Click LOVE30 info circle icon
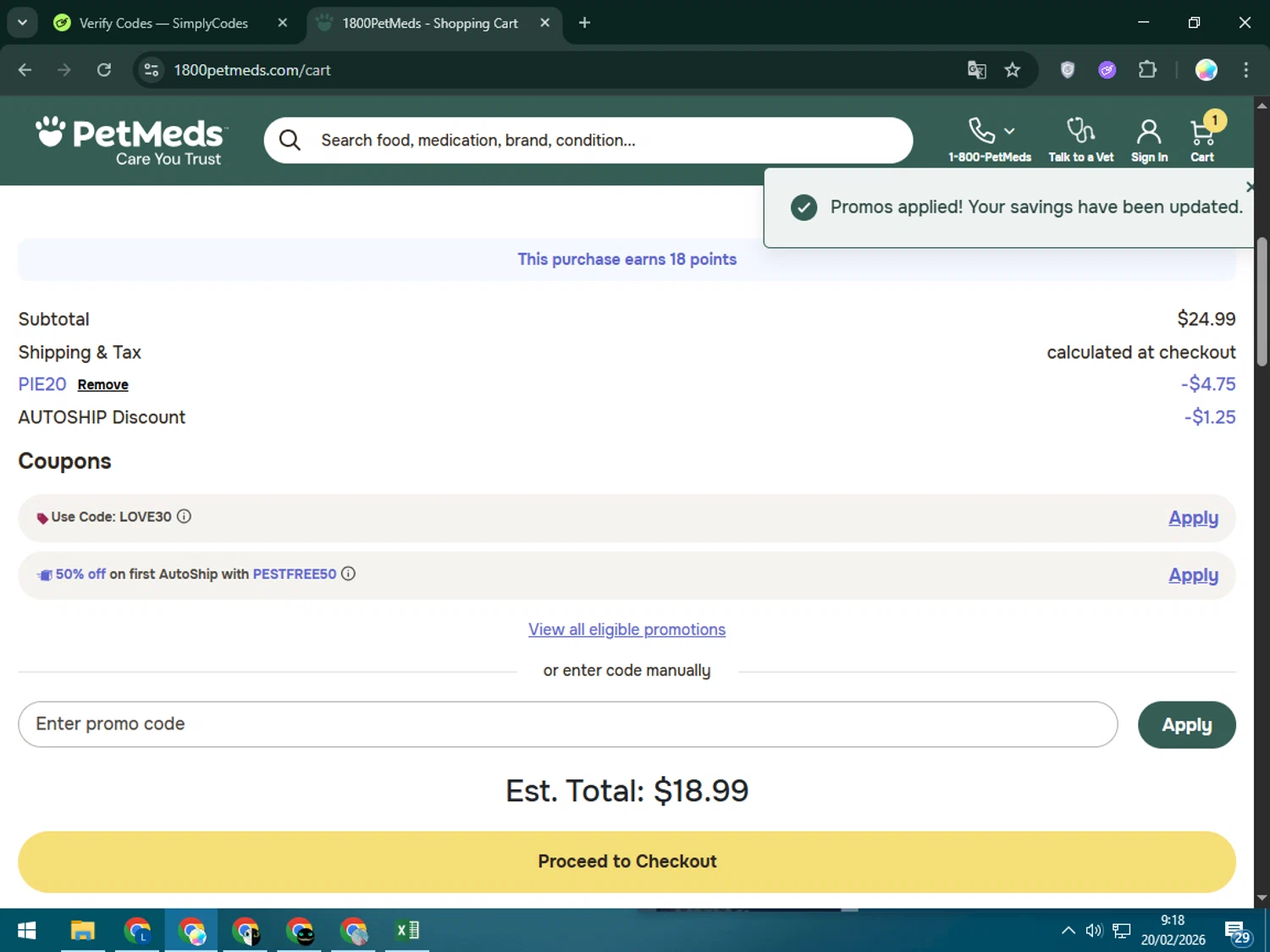Screen dimensions: 1270x952 (x=184, y=516)
